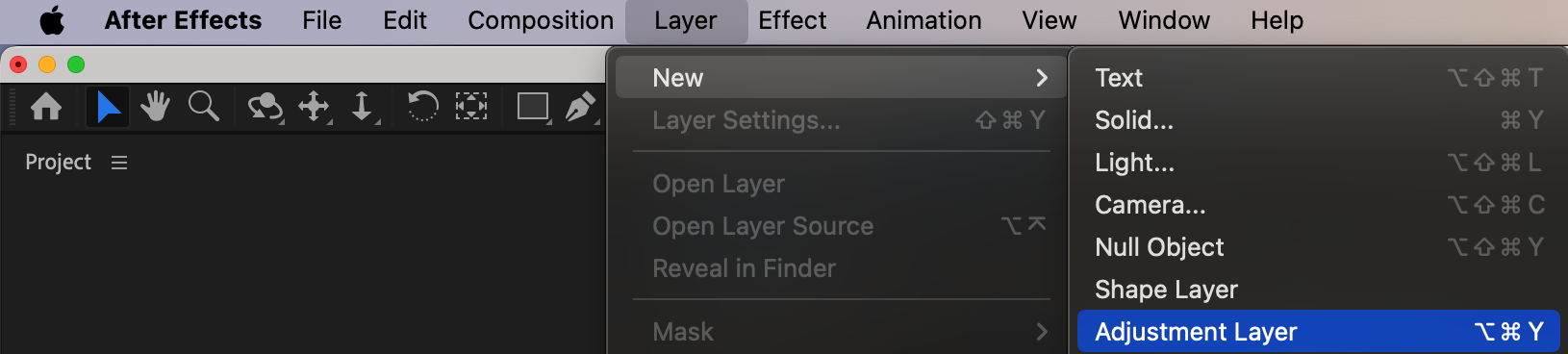This screenshot has height=354, width=1568.
Task: Expand the New submenu item
Action: point(841,78)
